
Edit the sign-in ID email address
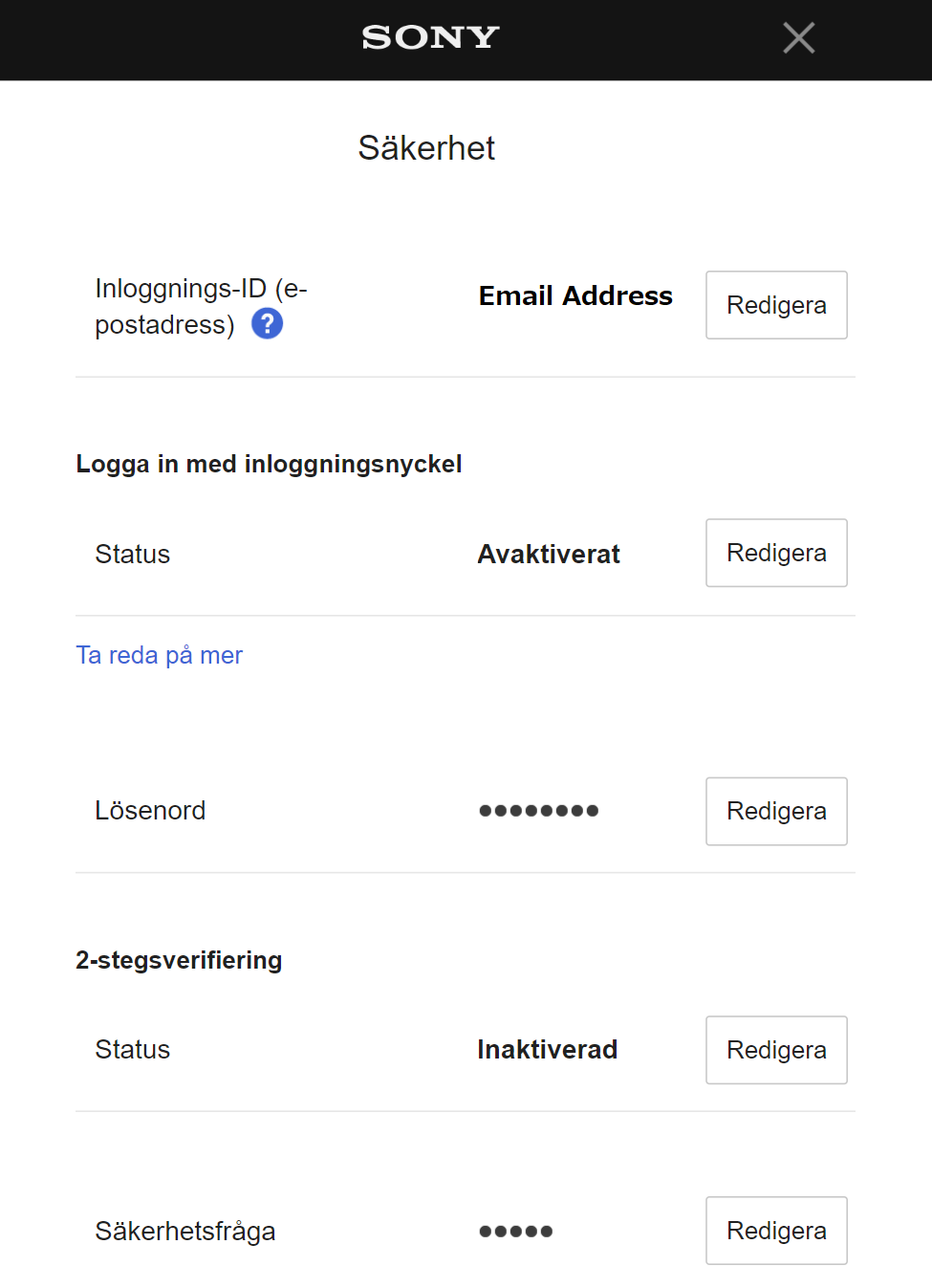(776, 305)
